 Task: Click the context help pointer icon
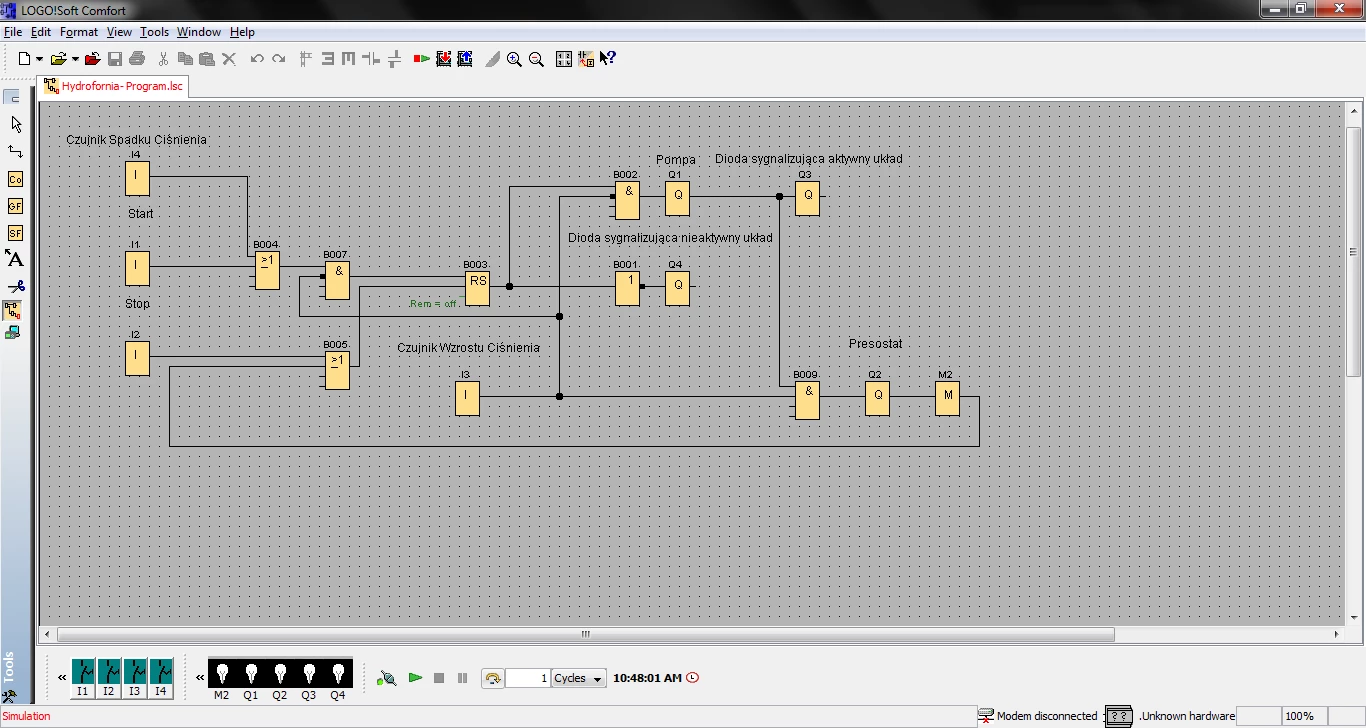pyautogui.click(x=607, y=59)
